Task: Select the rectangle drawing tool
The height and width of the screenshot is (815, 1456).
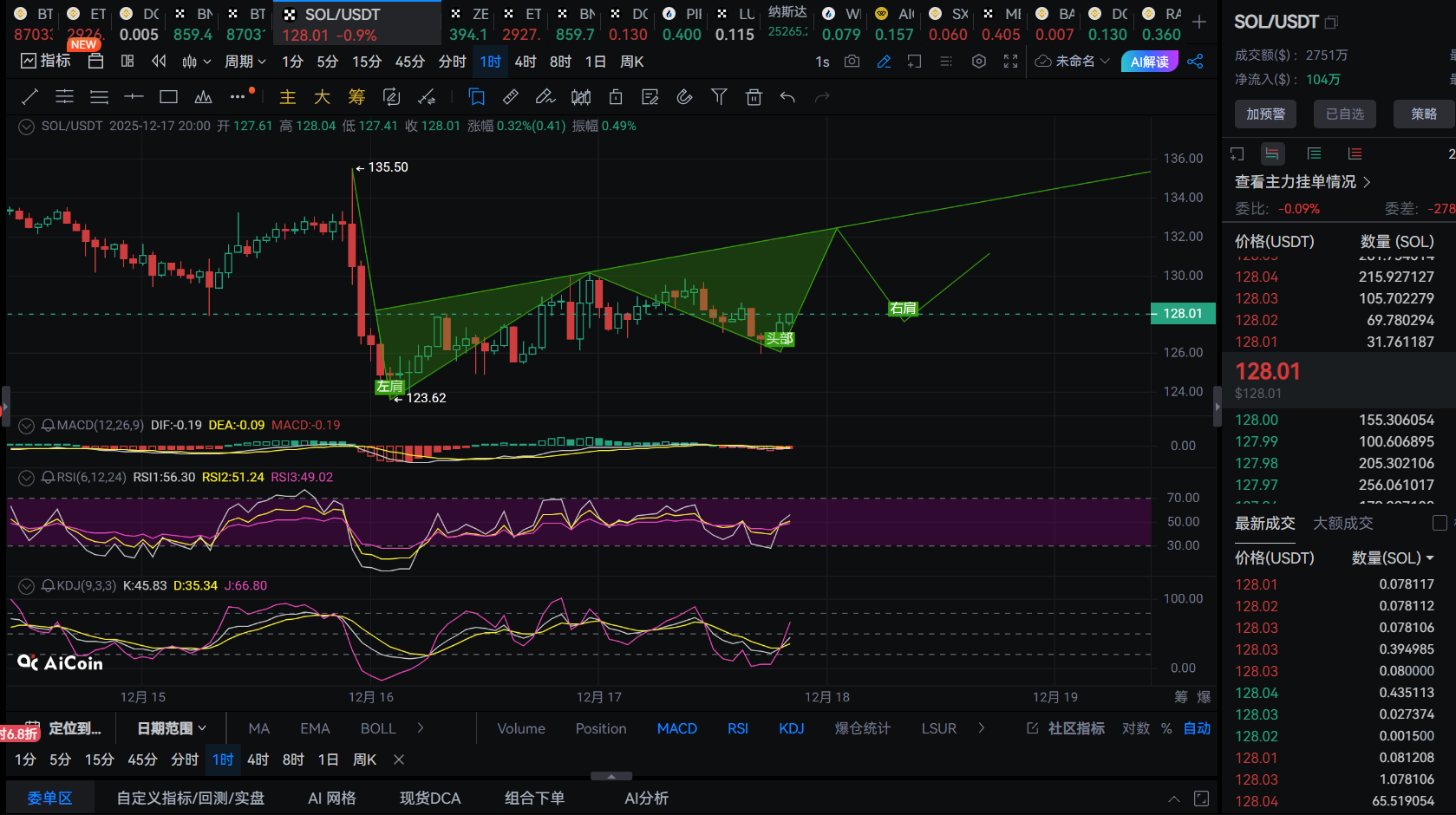Action: click(168, 97)
